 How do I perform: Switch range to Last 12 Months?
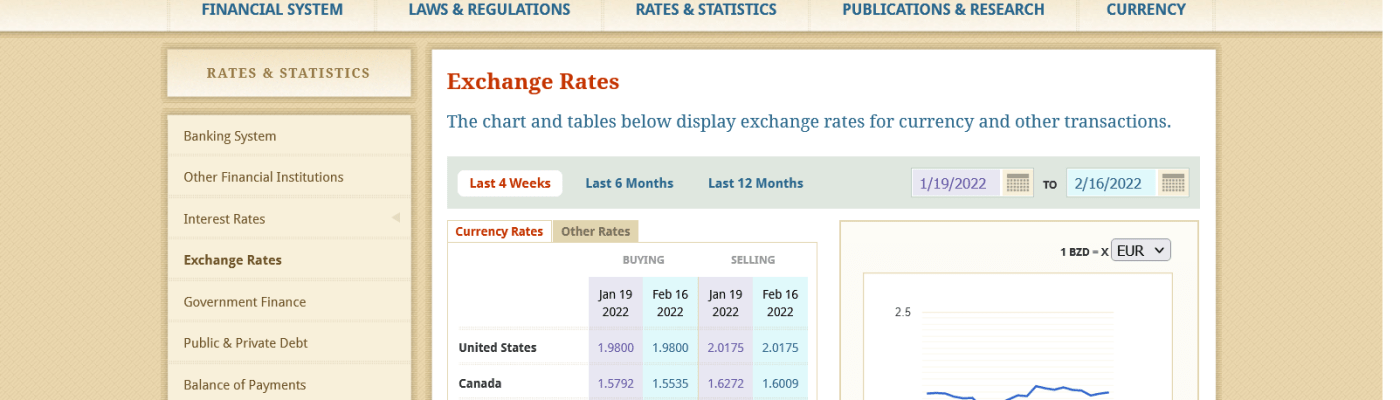755,183
